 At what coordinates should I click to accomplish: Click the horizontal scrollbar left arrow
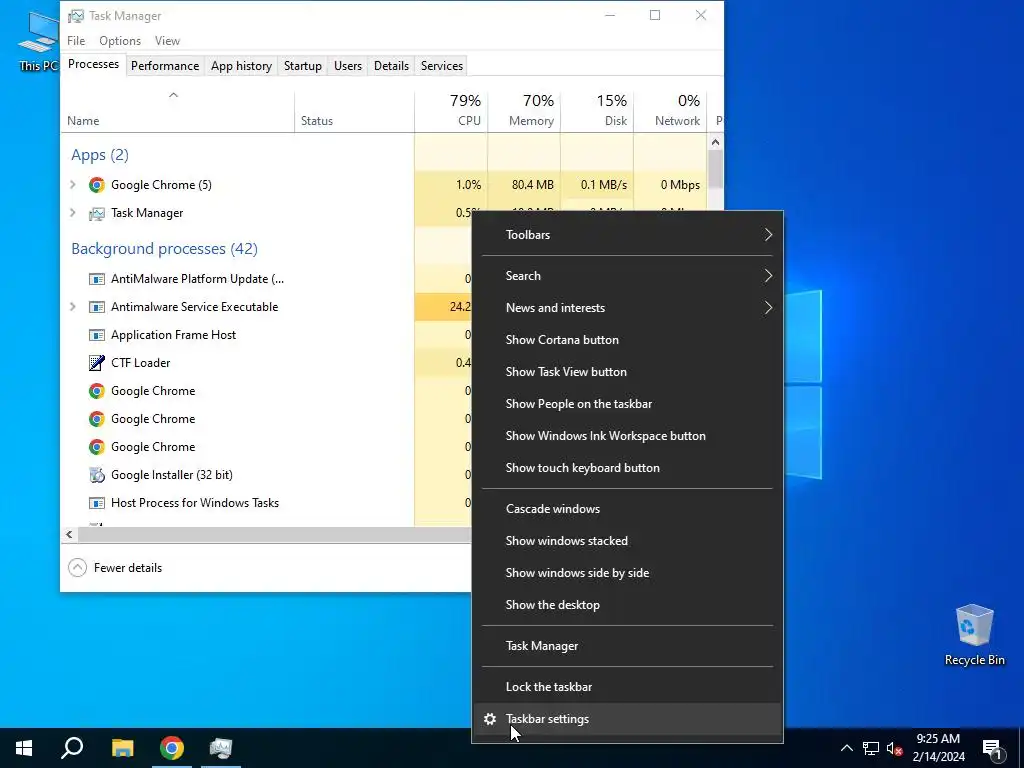pyautogui.click(x=69, y=535)
